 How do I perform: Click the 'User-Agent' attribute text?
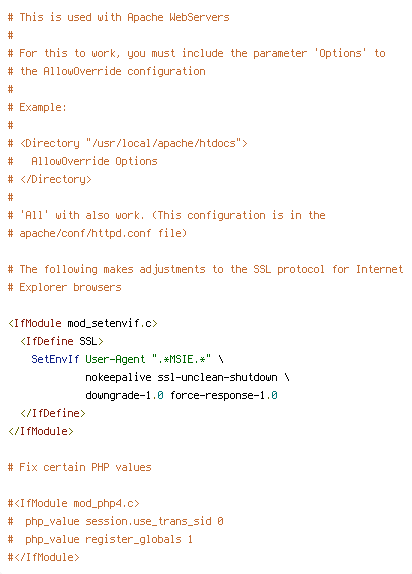point(115,359)
